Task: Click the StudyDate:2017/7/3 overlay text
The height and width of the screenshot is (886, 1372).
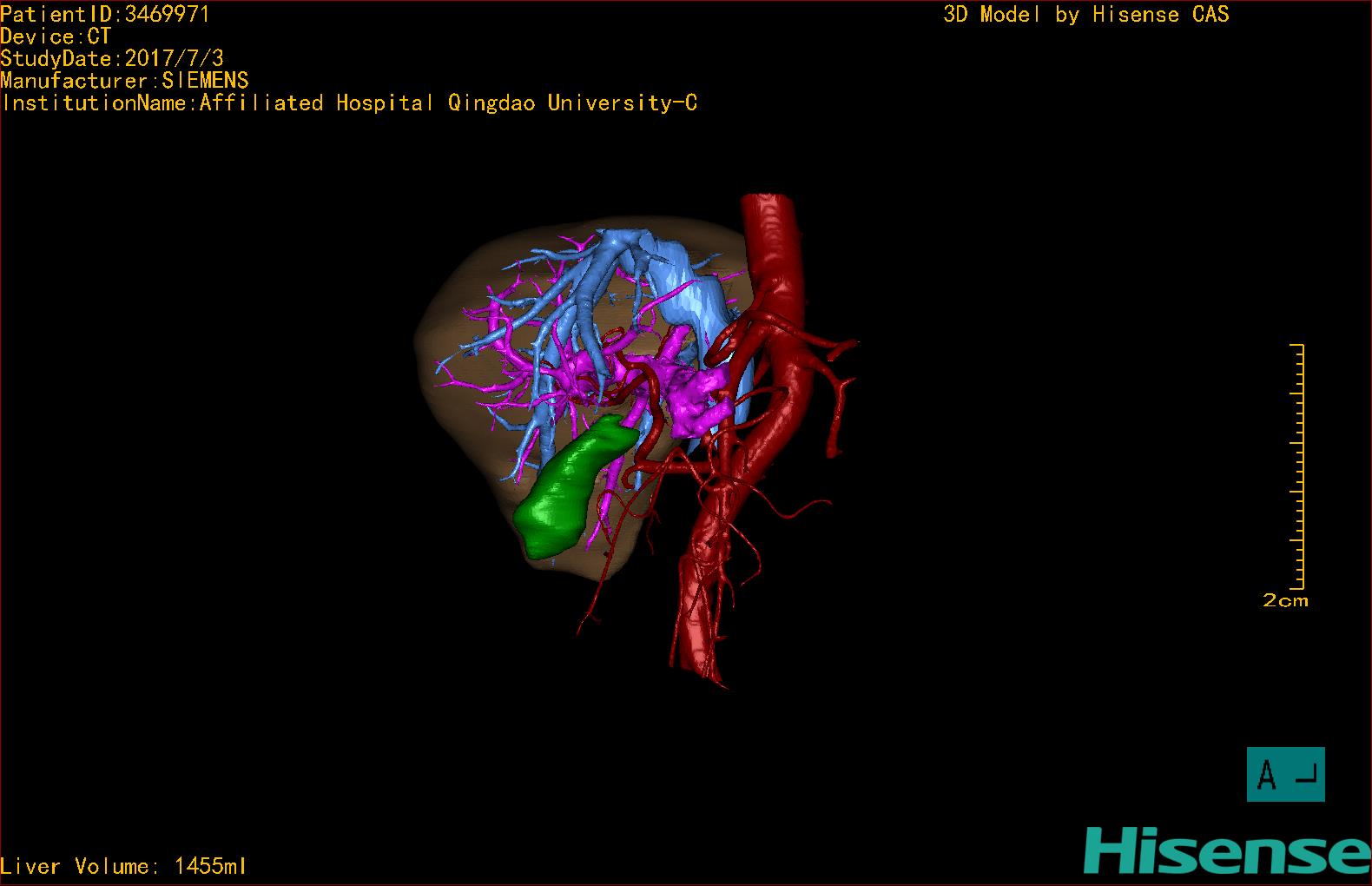Action: 112,58
